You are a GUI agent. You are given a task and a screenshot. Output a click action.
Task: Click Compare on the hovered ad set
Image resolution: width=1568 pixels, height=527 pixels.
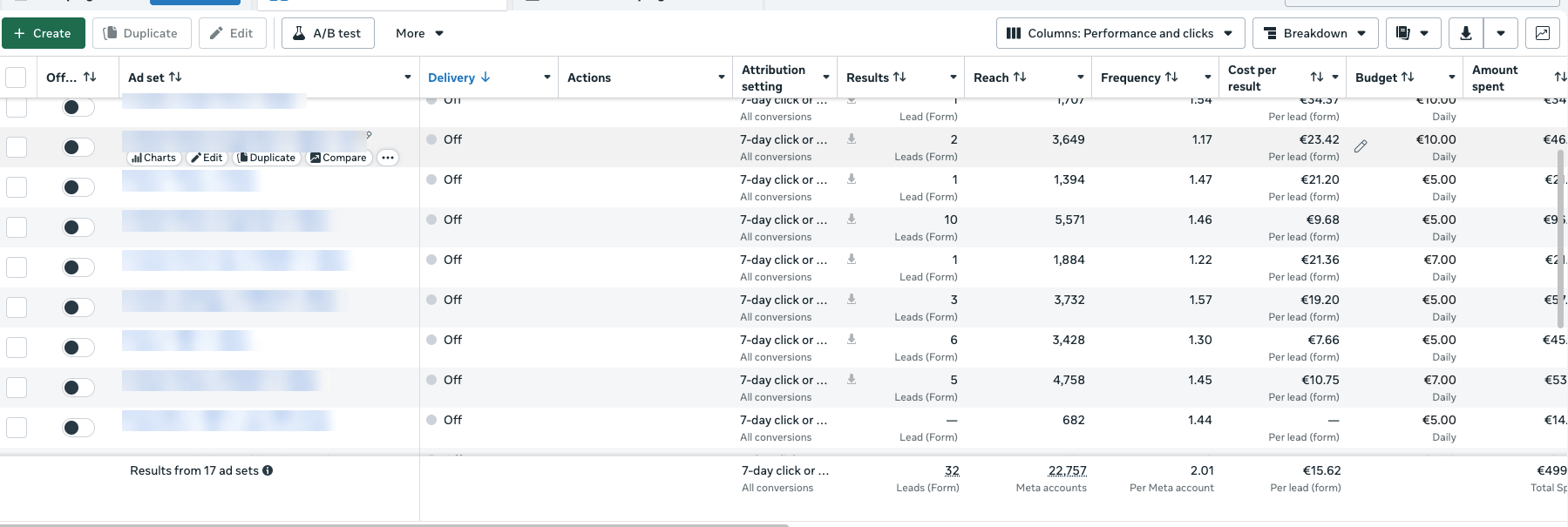point(338,158)
